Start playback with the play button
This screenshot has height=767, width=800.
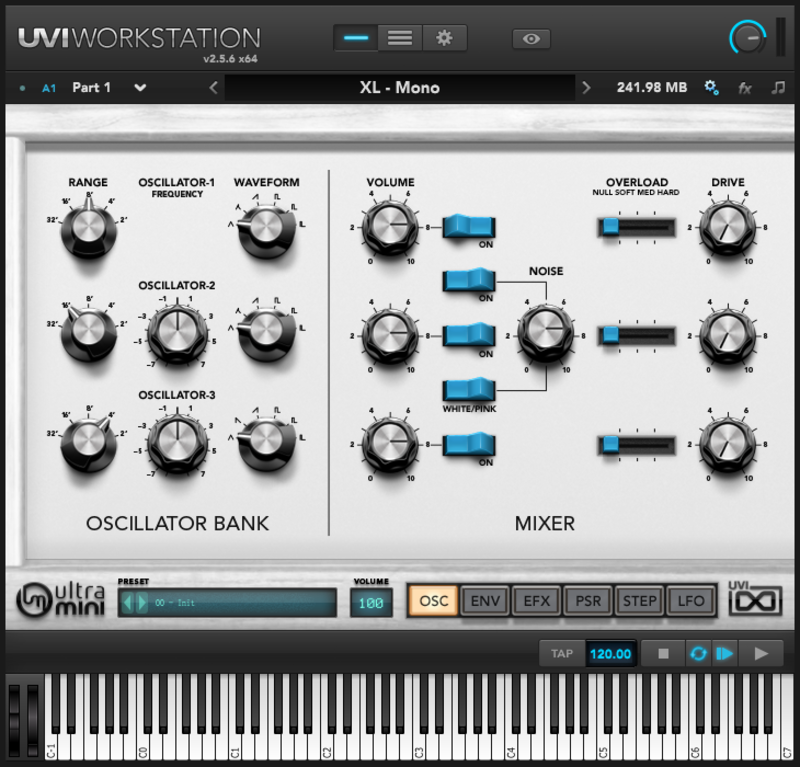point(761,654)
